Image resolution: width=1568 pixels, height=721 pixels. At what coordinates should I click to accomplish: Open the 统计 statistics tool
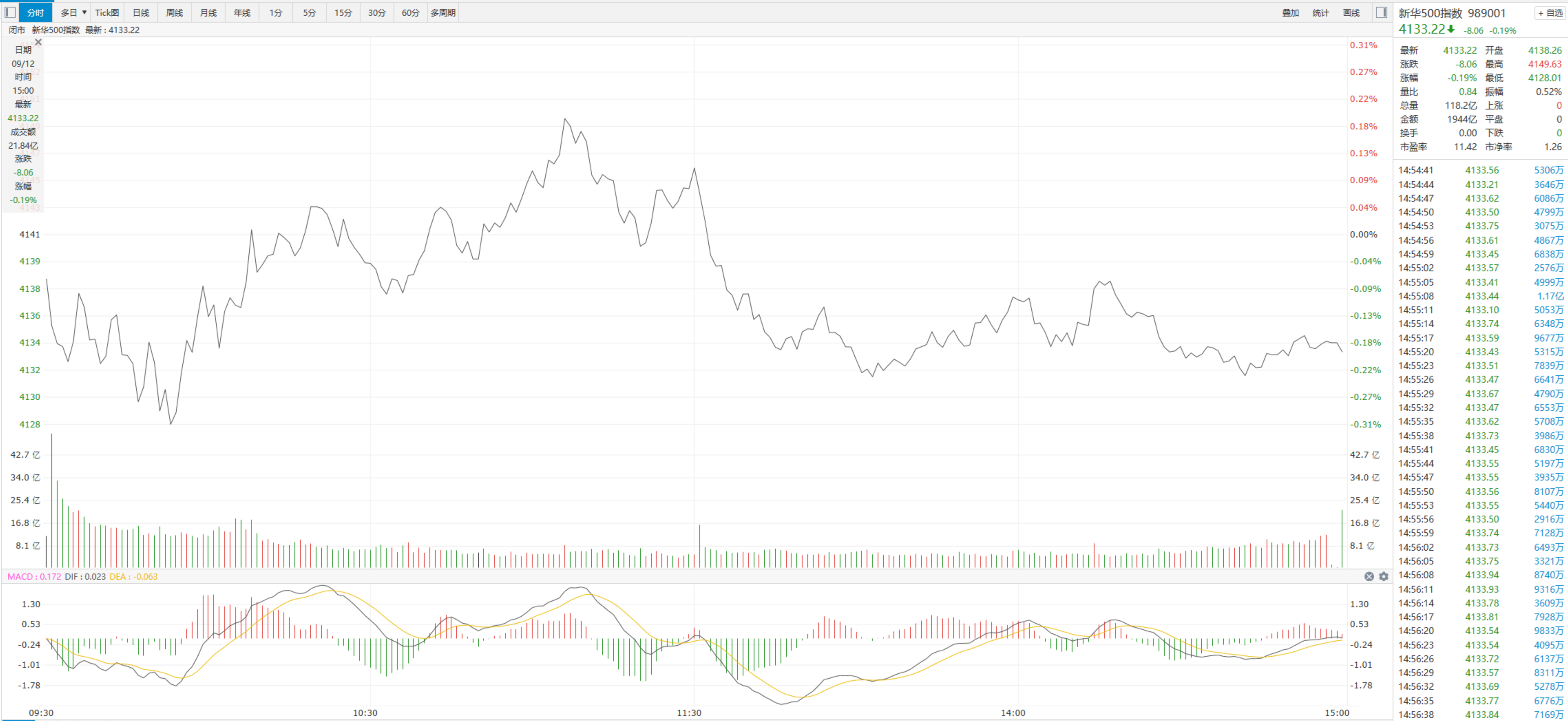click(x=1321, y=13)
